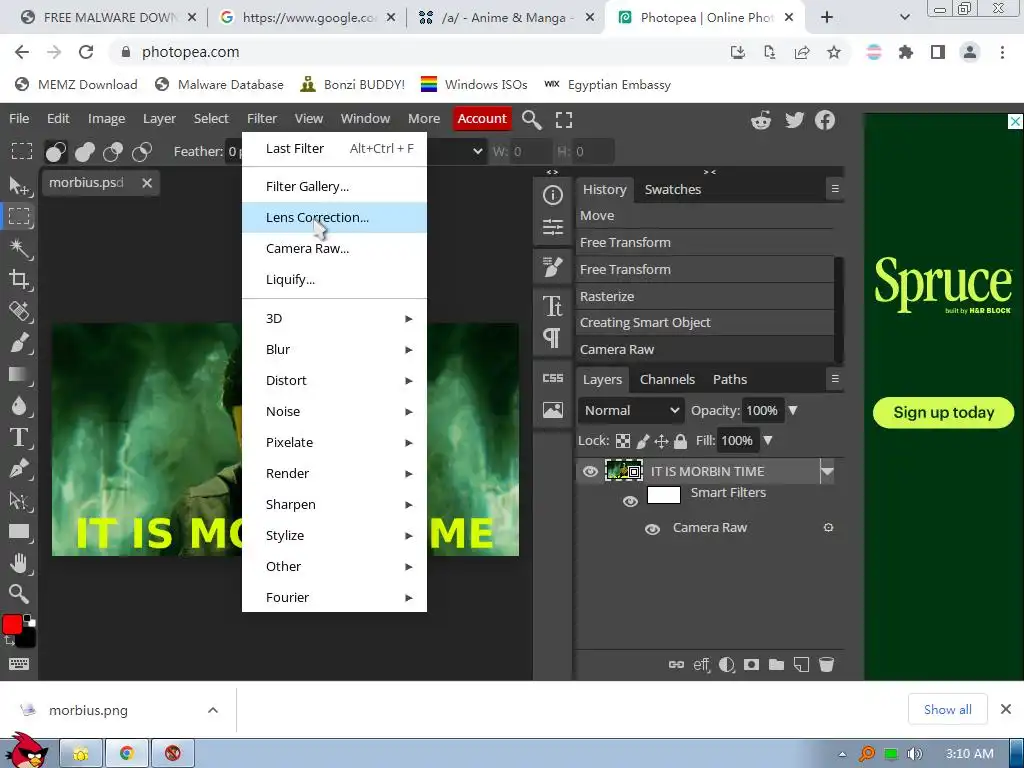Open the Character panel icon

552,306
